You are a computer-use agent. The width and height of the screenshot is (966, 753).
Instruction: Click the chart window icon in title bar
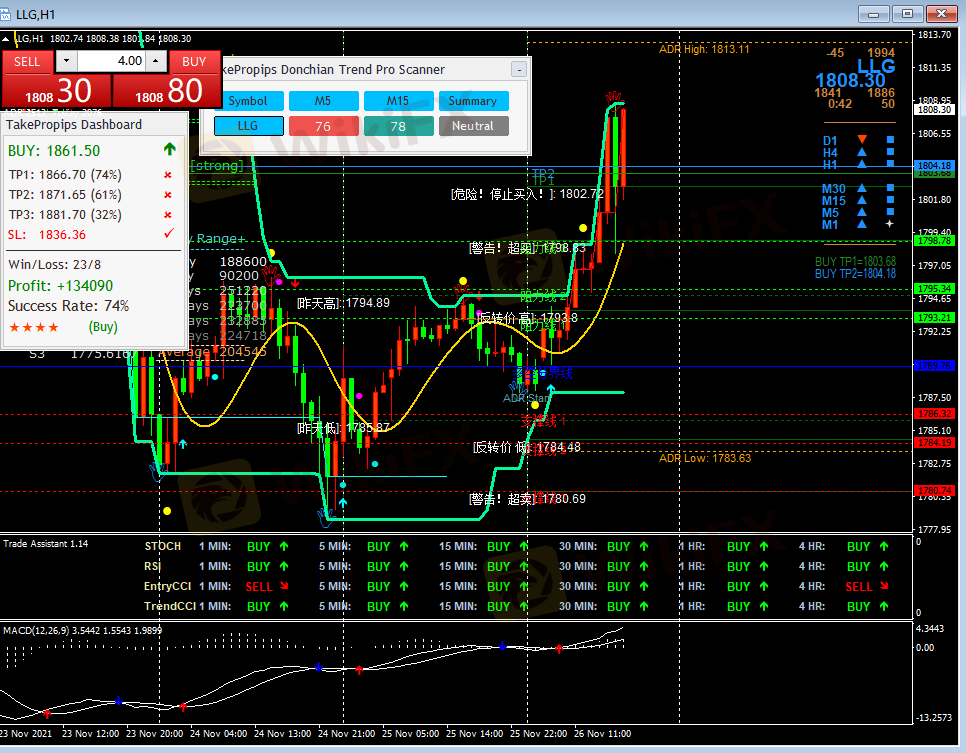click(x=8, y=13)
